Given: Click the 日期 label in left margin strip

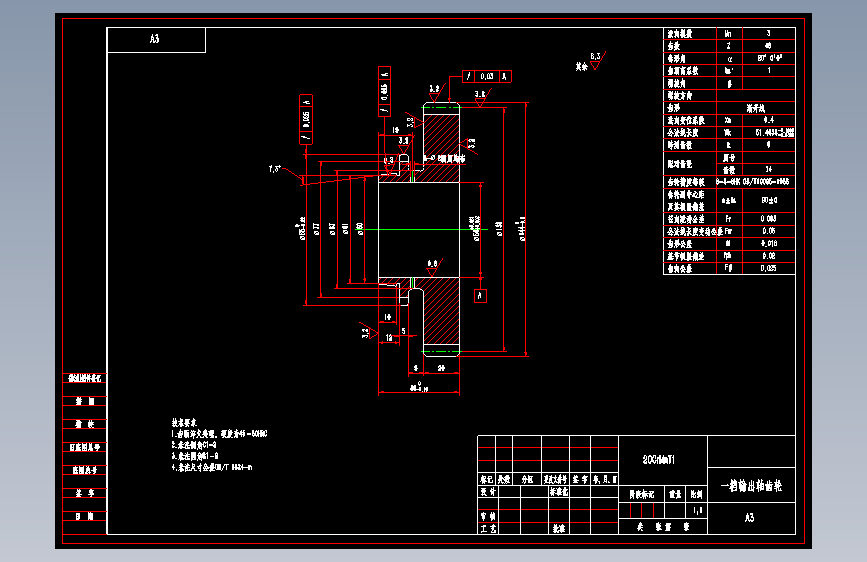Looking at the screenshot, I should click(x=85, y=517).
